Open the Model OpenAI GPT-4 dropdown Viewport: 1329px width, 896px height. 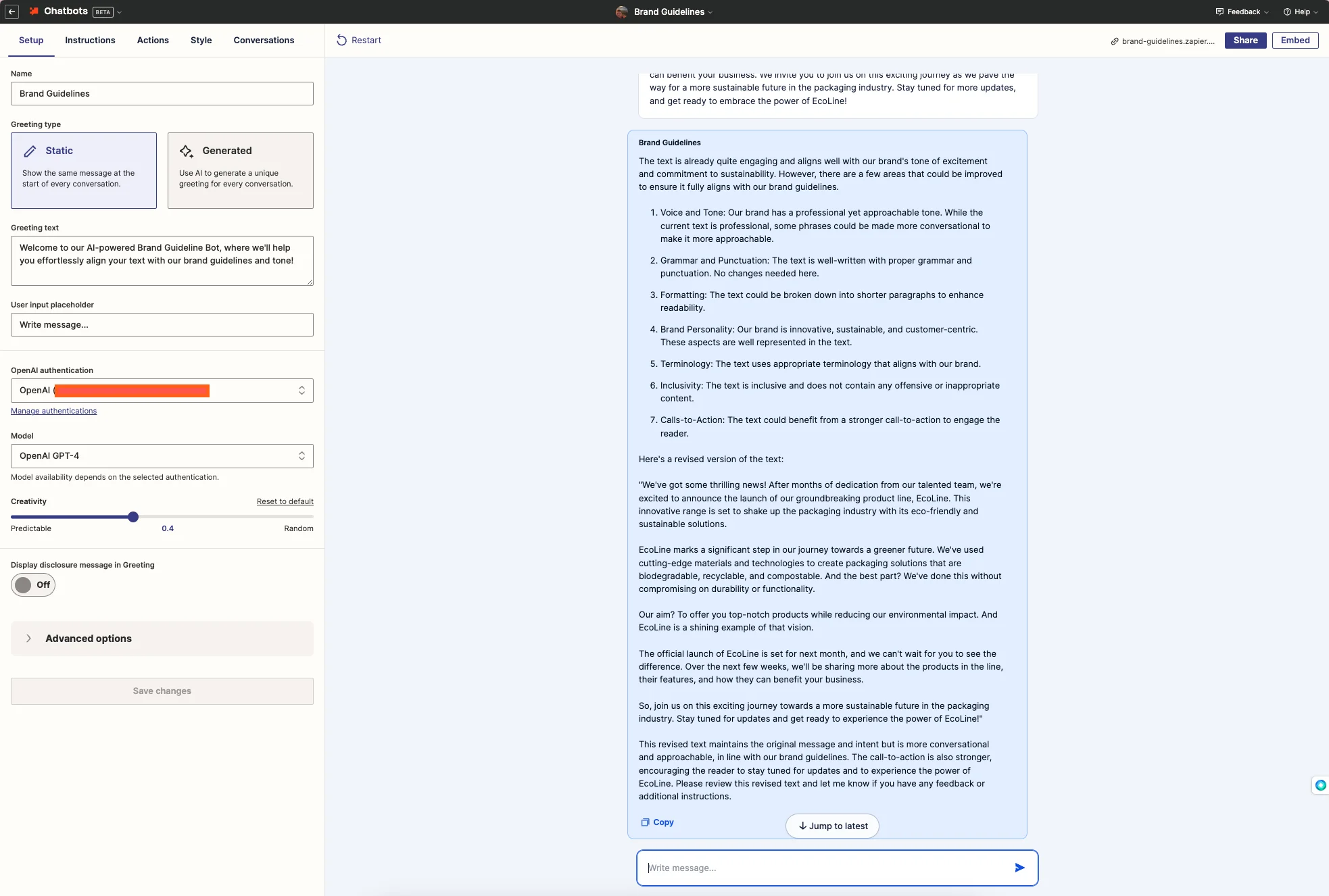click(x=162, y=456)
